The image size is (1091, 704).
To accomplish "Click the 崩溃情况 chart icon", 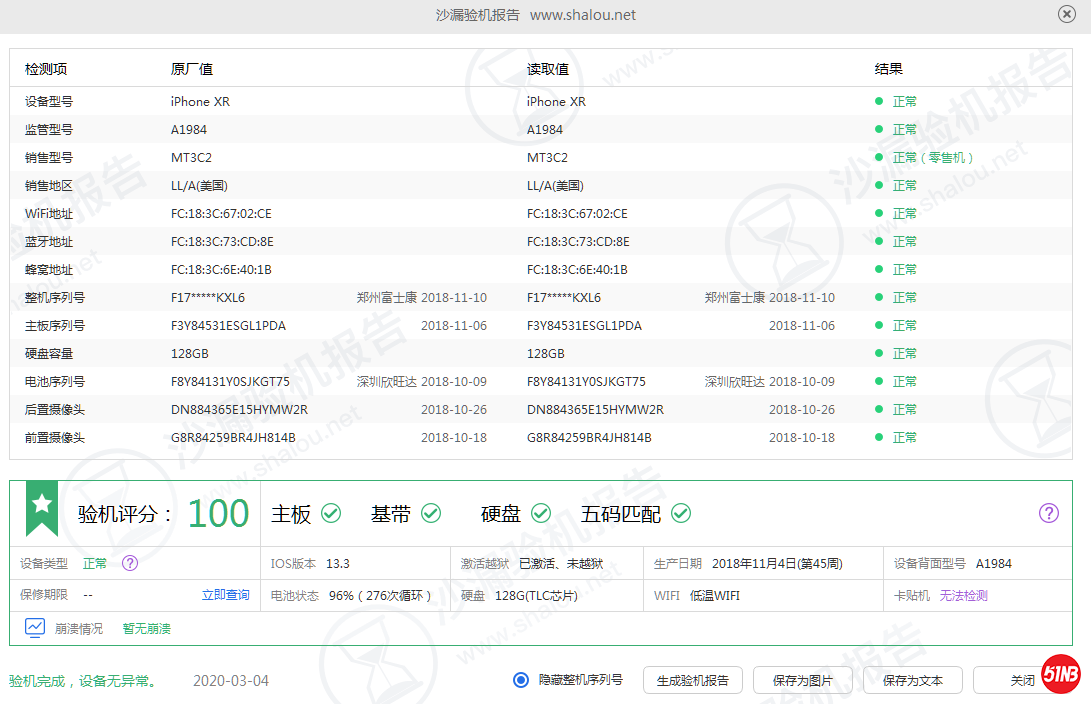I will pos(34,628).
